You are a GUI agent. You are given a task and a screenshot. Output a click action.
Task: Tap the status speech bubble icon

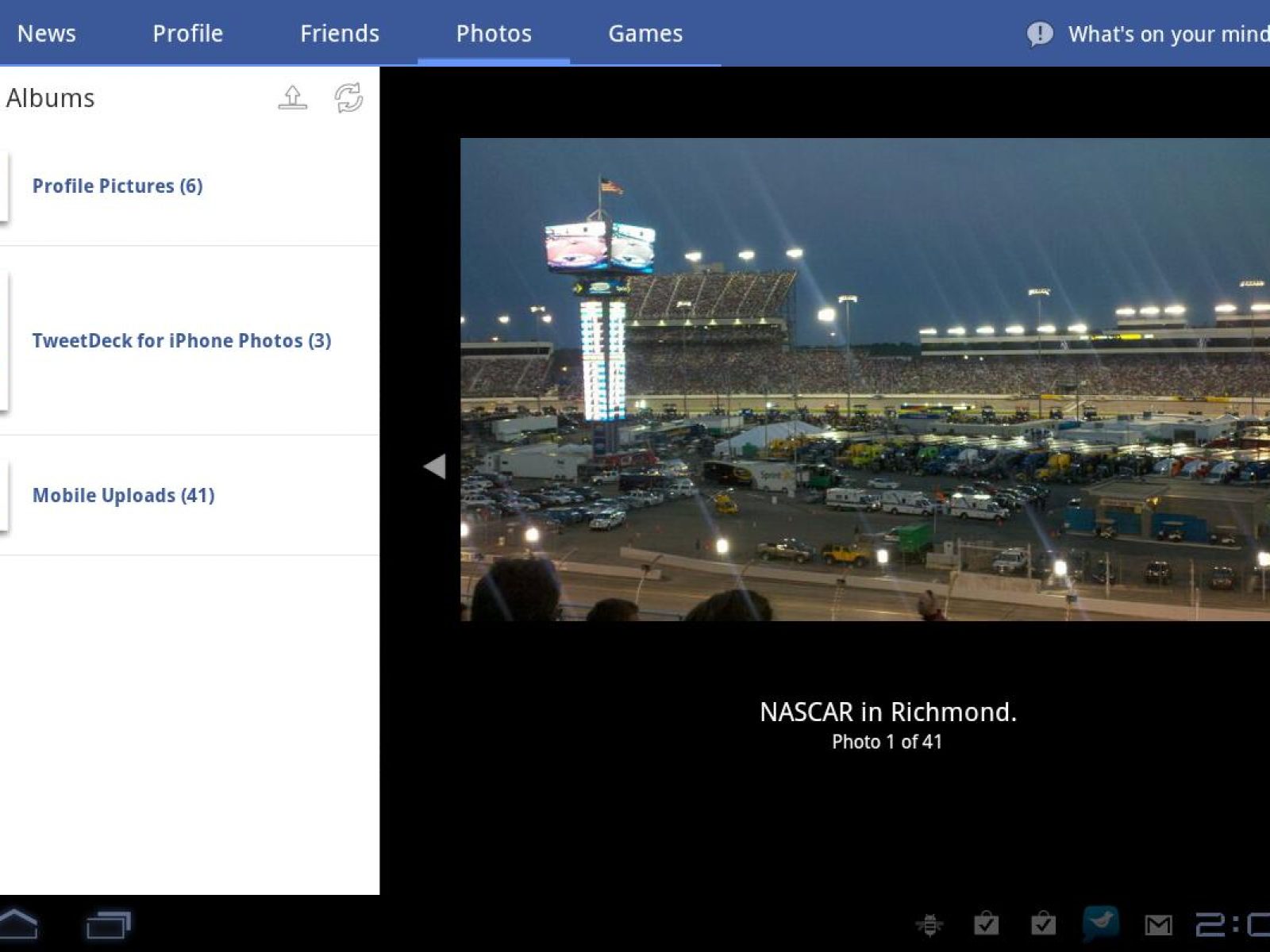(1039, 34)
